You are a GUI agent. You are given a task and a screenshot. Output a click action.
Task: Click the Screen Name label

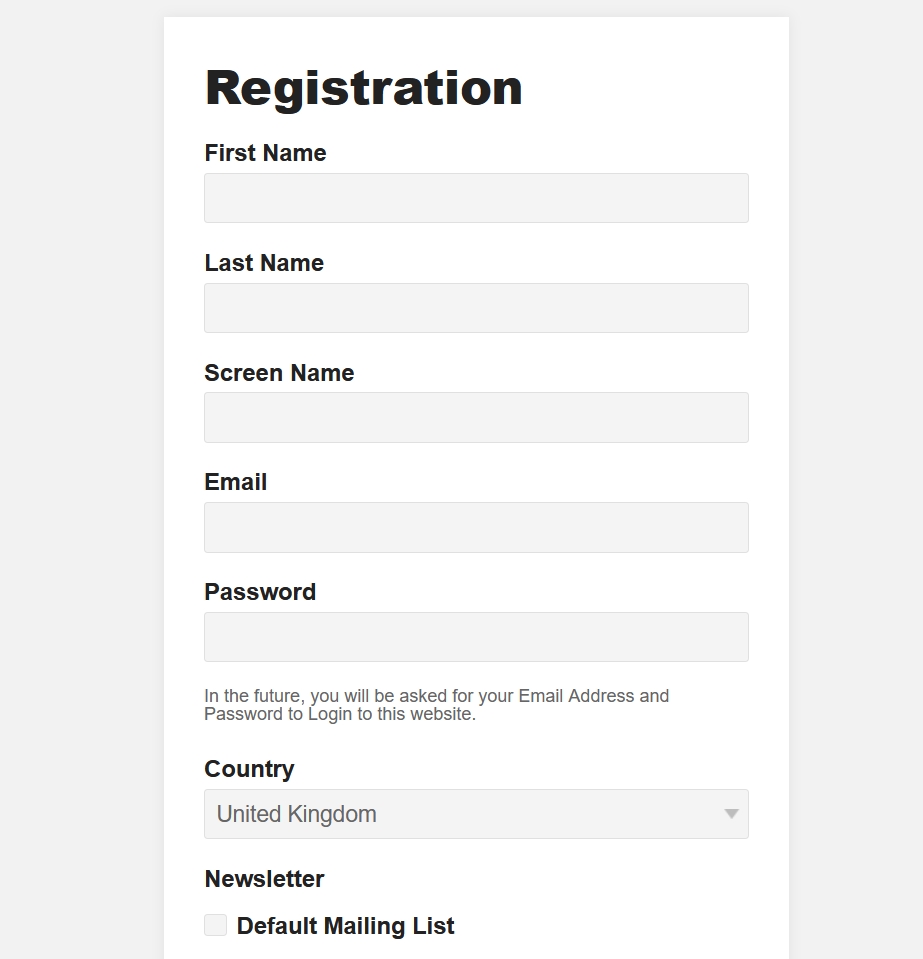click(x=279, y=373)
